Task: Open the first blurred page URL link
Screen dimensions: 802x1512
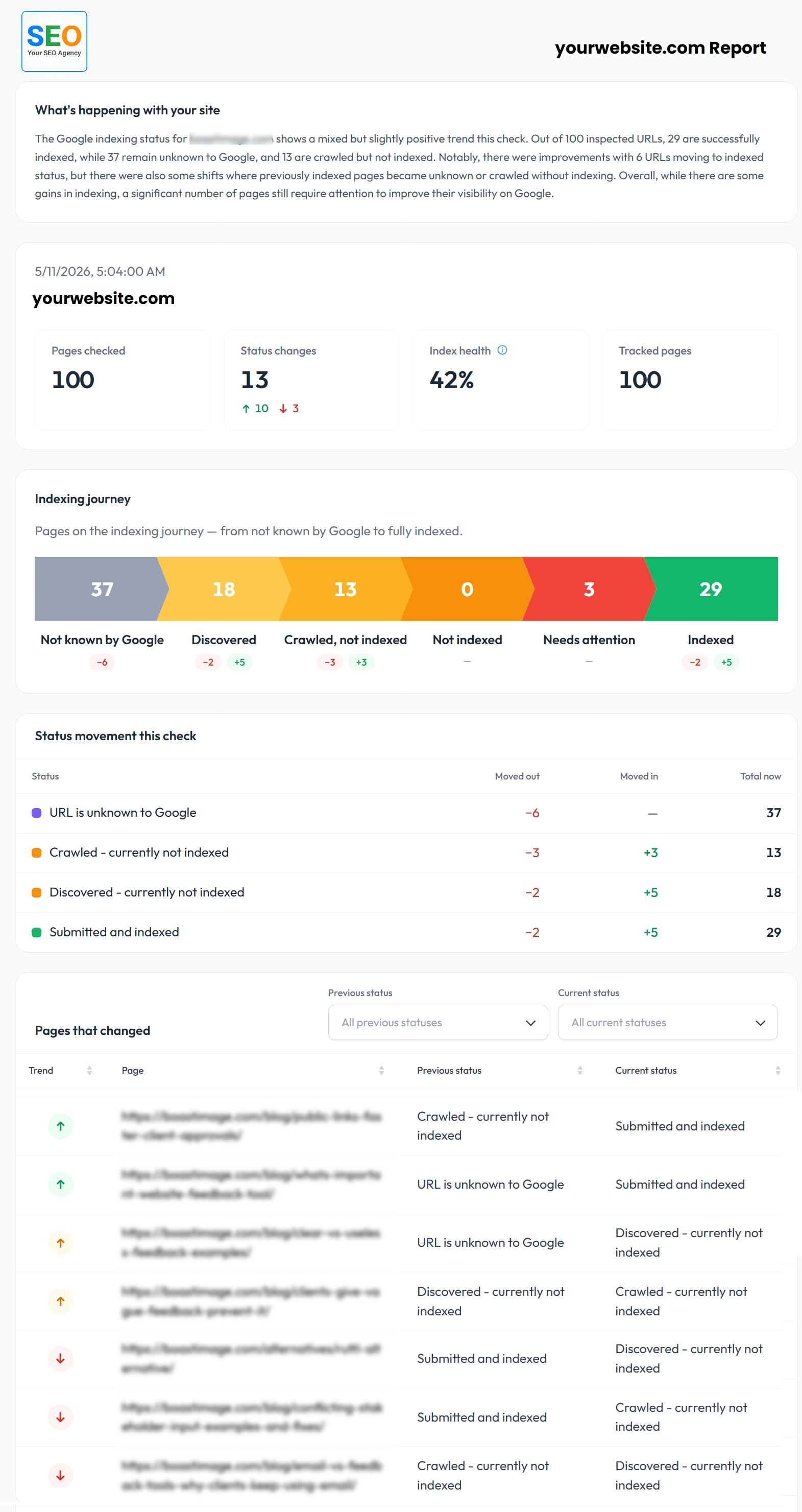Action: 251,1126
